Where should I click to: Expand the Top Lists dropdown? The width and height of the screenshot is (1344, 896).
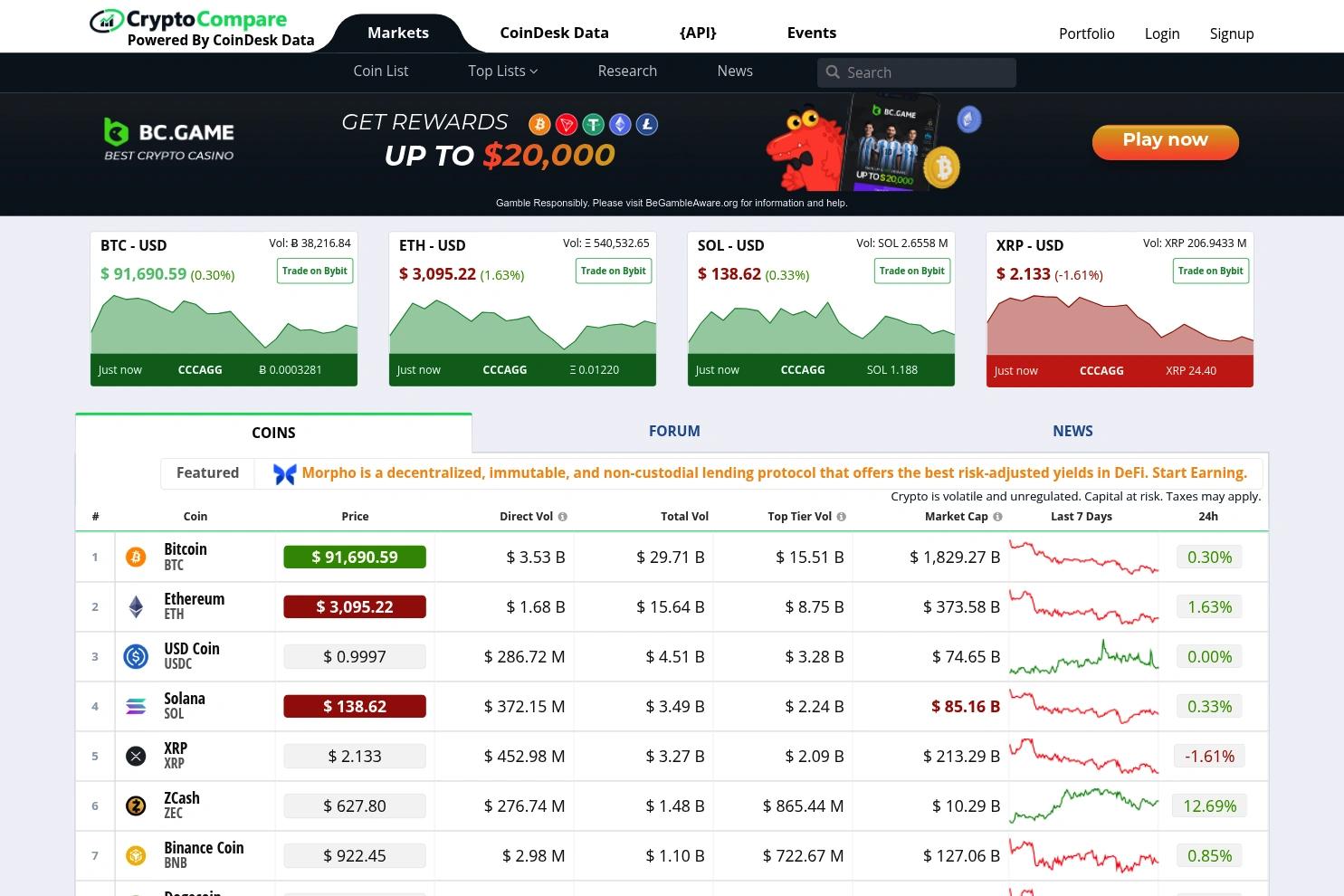click(x=503, y=71)
